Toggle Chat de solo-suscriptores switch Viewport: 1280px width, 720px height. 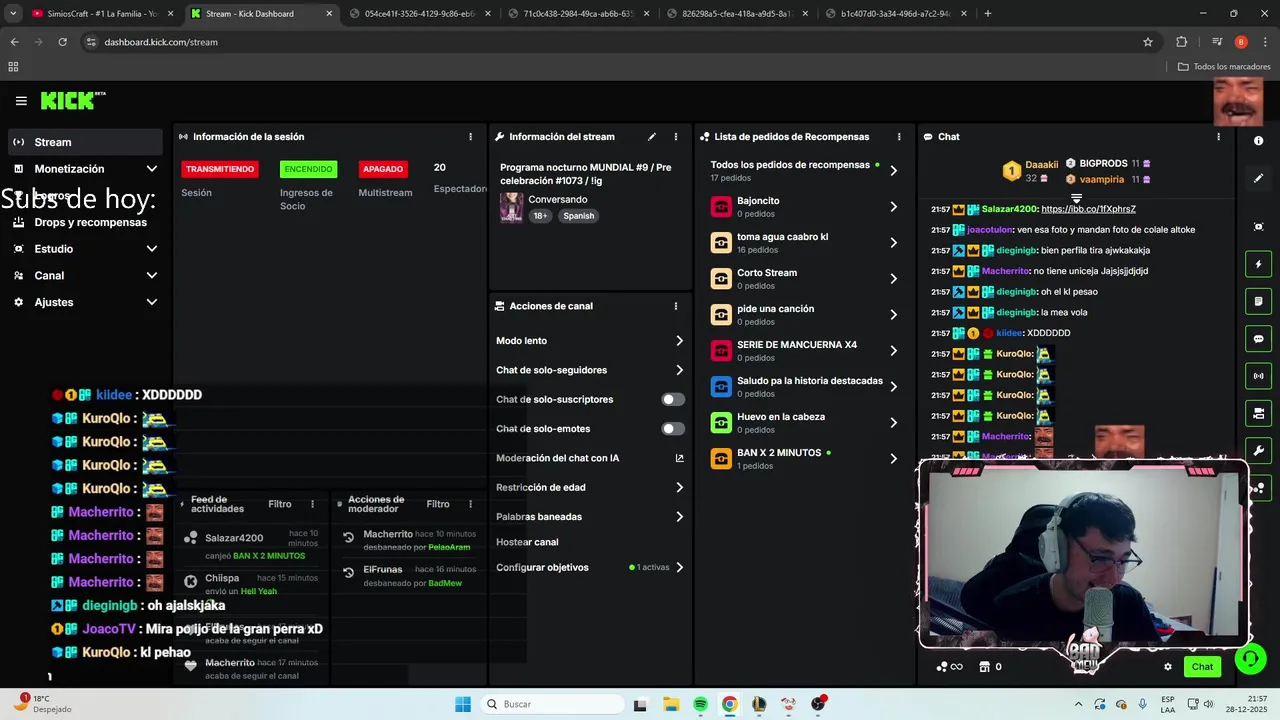[673, 399]
